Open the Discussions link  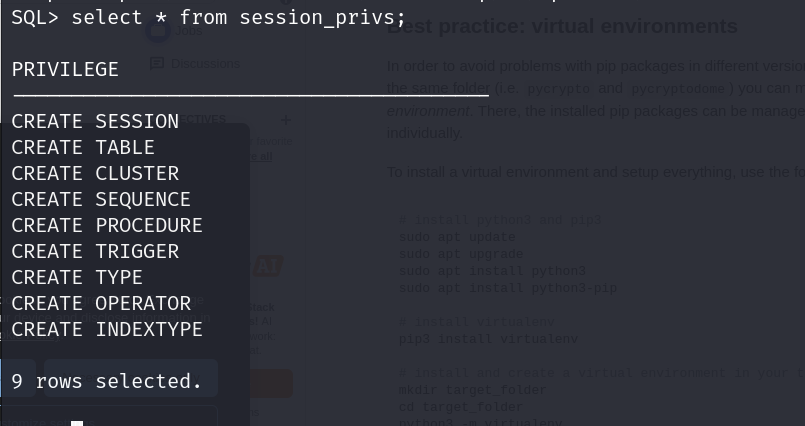click(204, 64)
